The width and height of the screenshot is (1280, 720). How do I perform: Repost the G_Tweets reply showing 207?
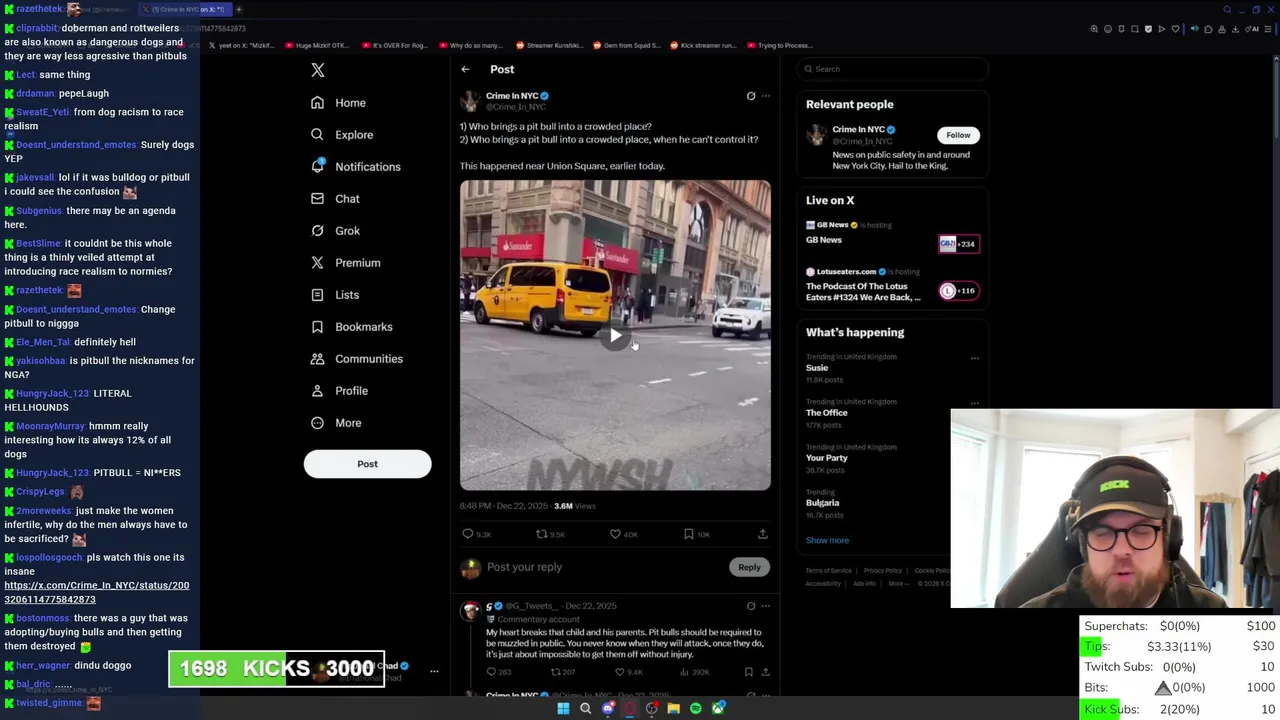click(555, 672)
